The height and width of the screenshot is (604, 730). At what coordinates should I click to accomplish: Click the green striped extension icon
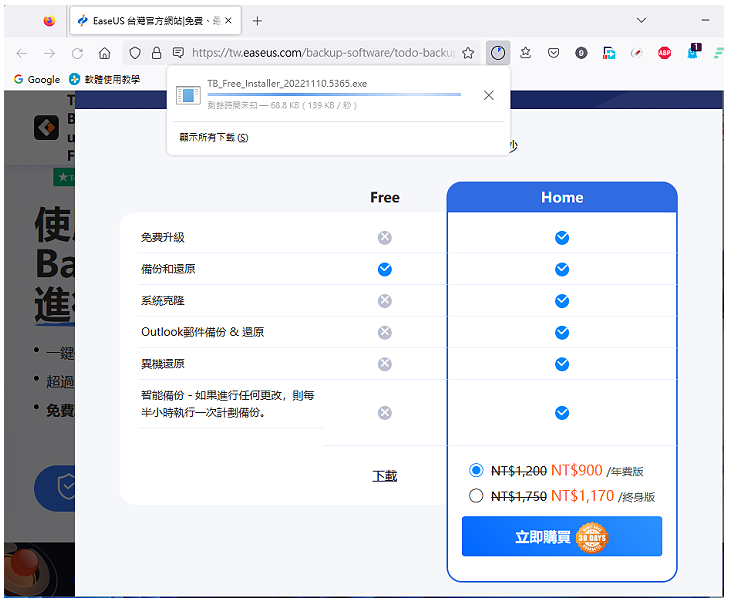(719, 53)
